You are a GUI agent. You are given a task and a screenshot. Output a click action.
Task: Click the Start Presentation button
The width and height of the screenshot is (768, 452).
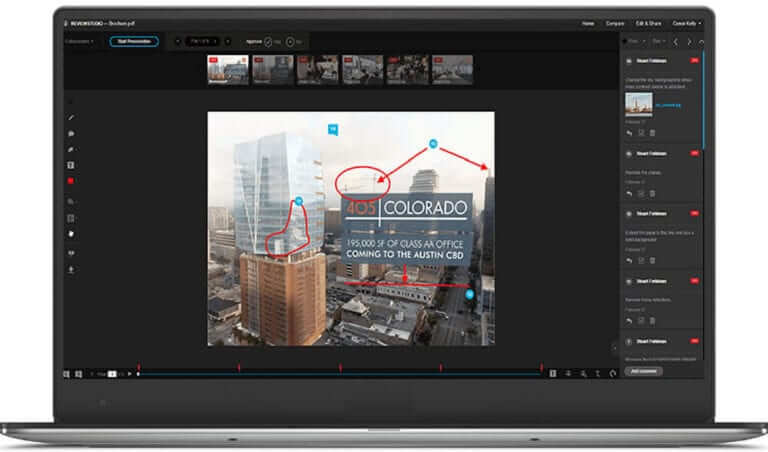(133, 41)
